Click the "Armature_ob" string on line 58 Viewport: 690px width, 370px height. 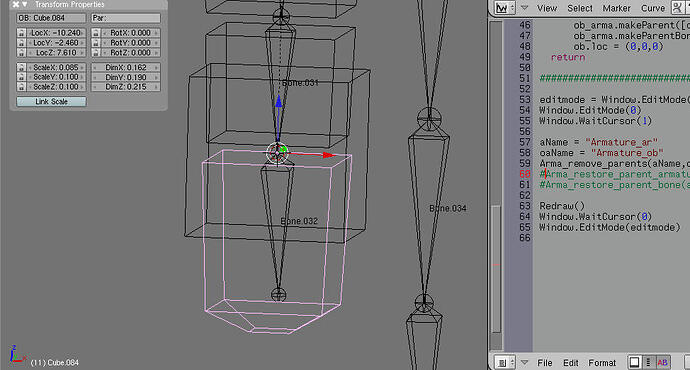click(x=627, y=153)
